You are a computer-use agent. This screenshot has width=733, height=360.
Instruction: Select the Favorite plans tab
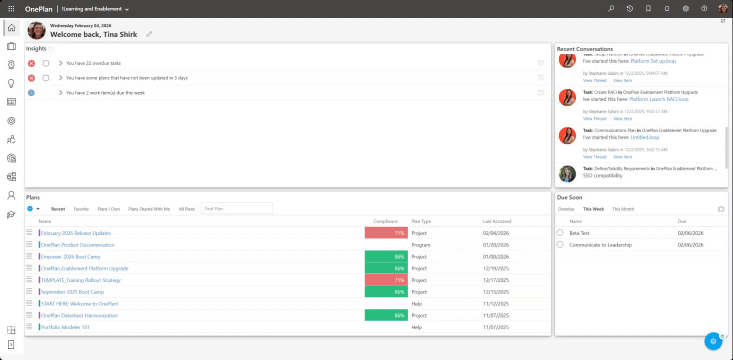(81, 209)
